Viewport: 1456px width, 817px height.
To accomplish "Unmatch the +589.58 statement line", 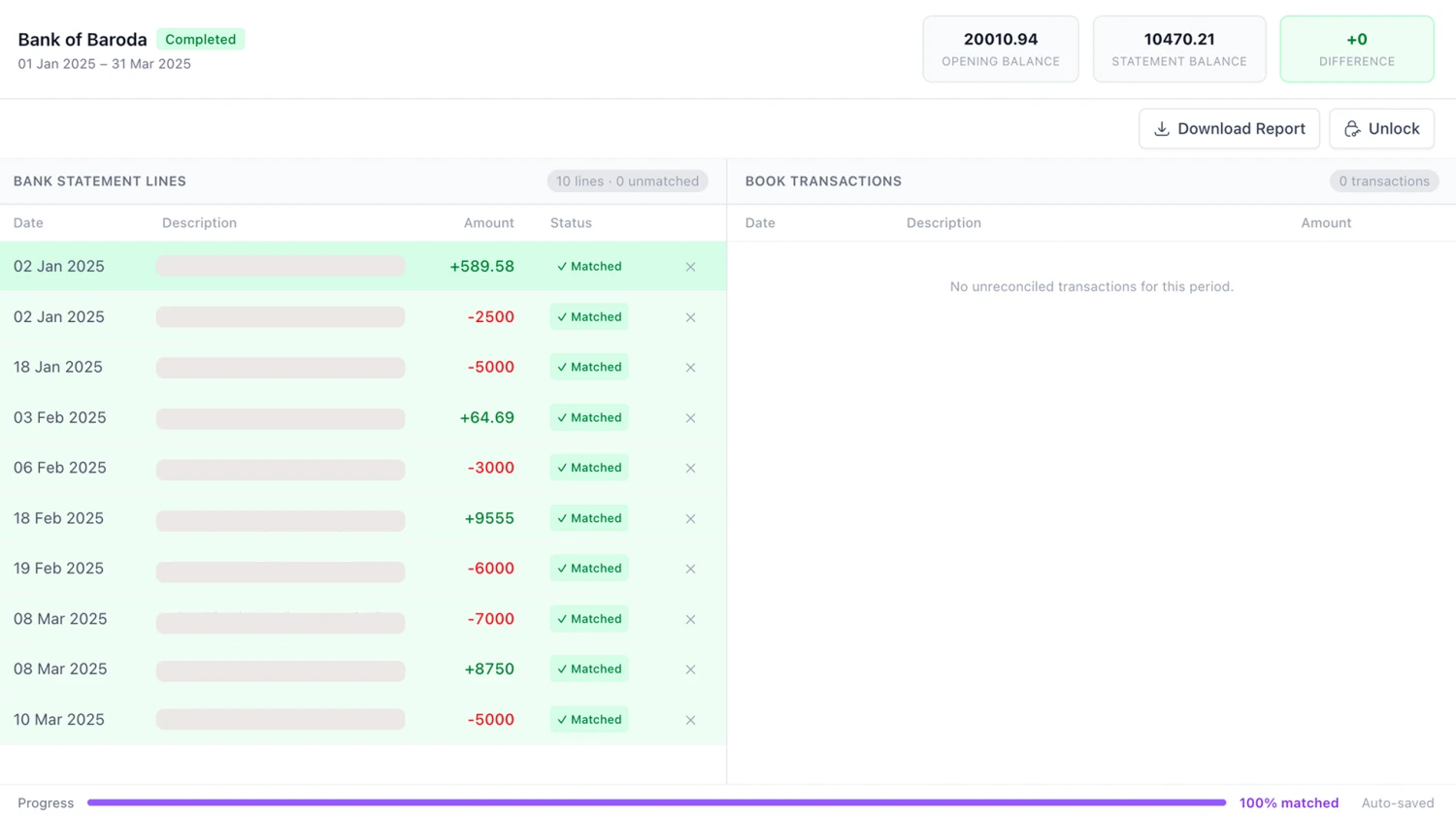I will click(690, 267).
